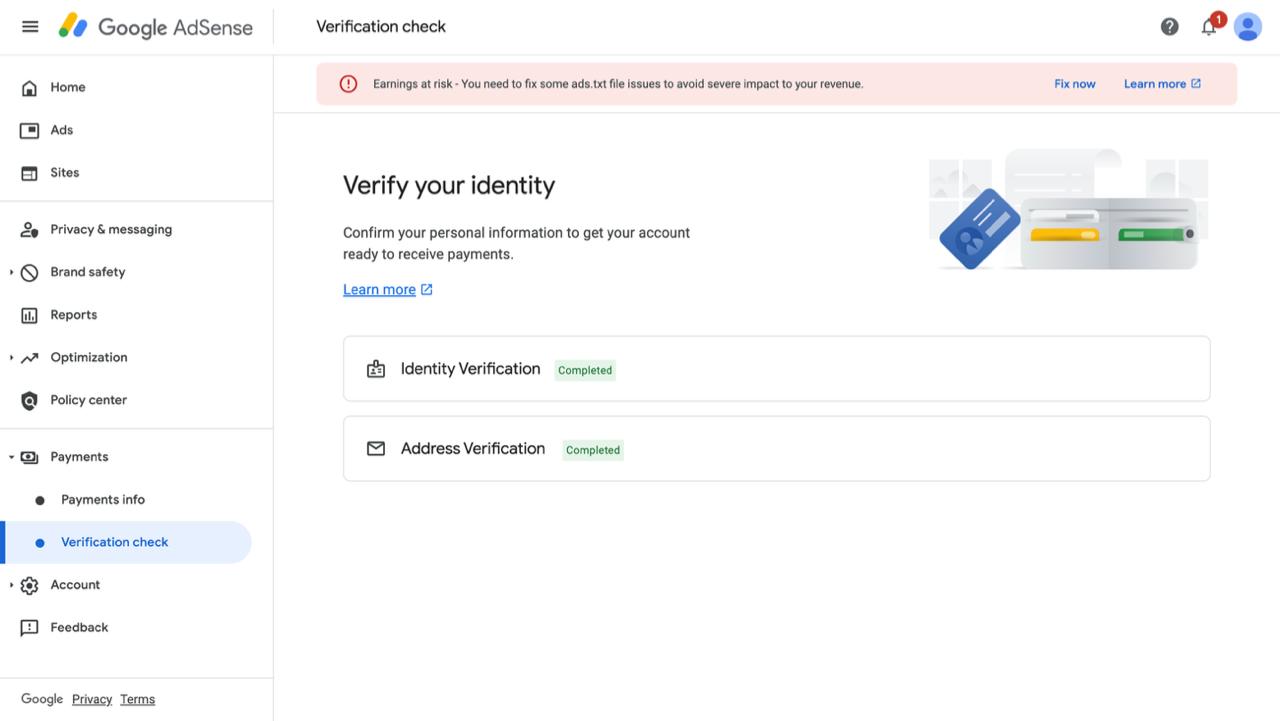The height and width of the screenshot is (721, 1280).
Task: Click the Sites icon in sidebar
Action: pos(30,173)
